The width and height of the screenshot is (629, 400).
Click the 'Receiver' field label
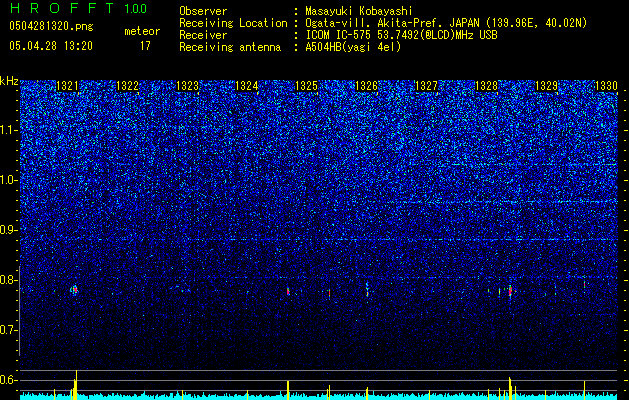pyautogui.click(x=203, y=35)
